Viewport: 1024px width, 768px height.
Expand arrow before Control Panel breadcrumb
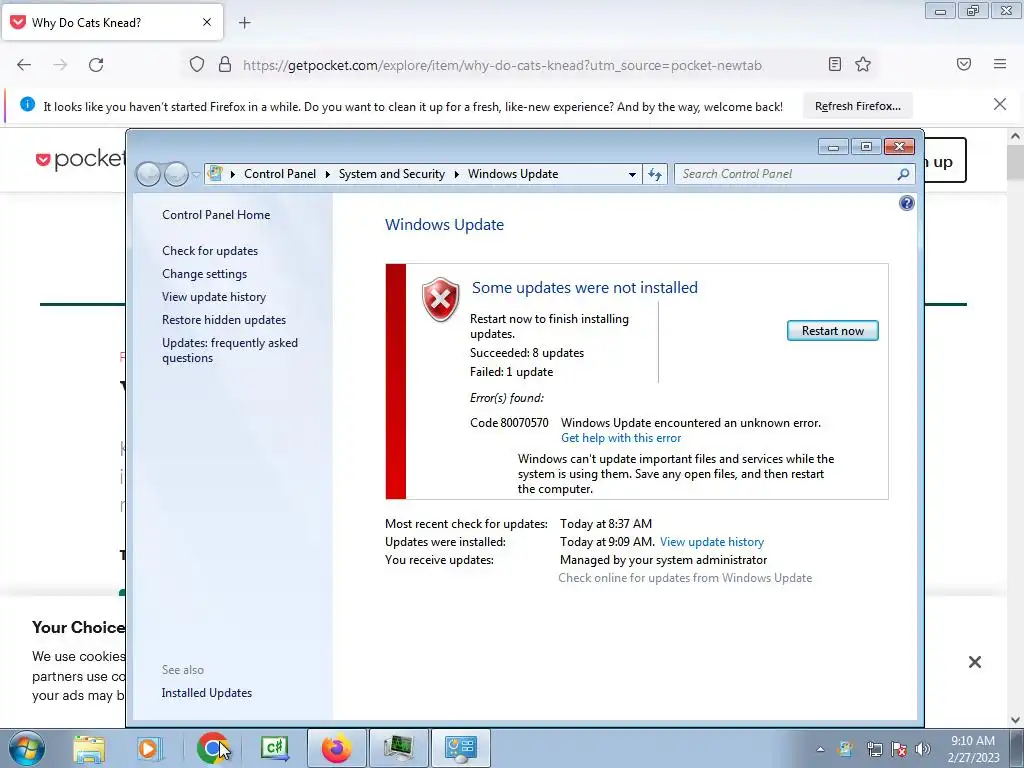232,174
